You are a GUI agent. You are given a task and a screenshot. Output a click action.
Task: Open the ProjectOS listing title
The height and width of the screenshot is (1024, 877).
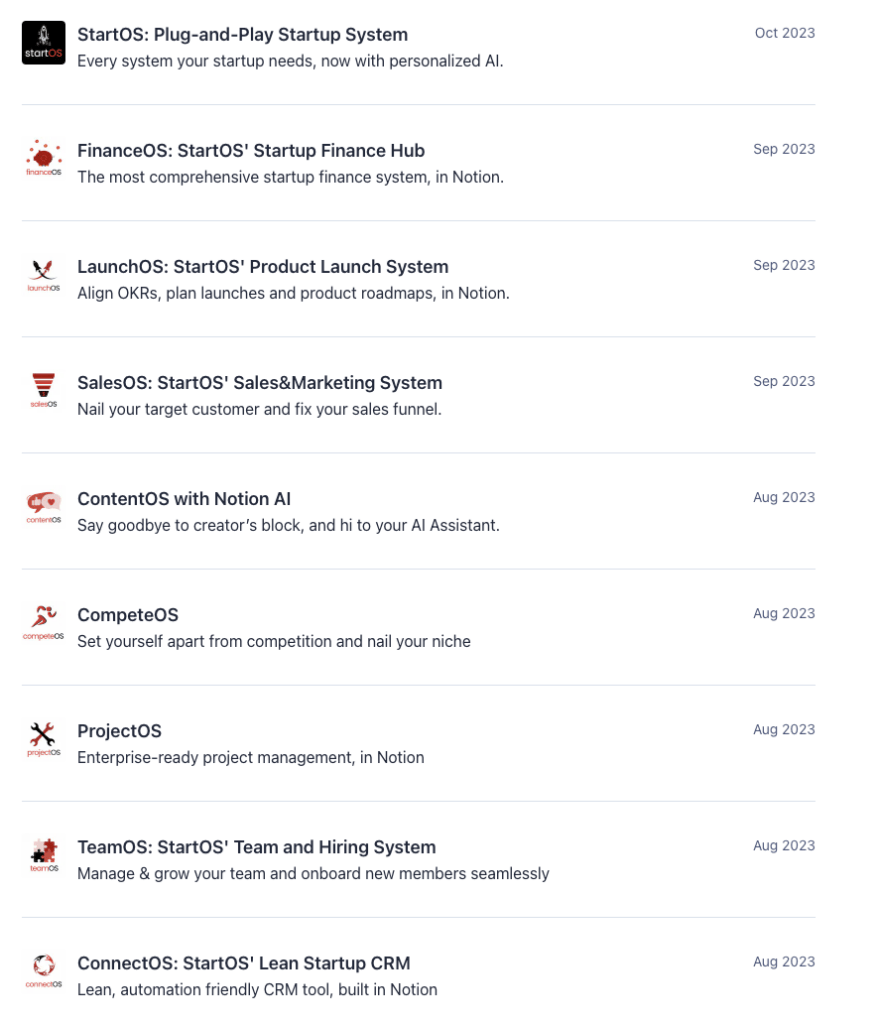click(x=119, y=731)
